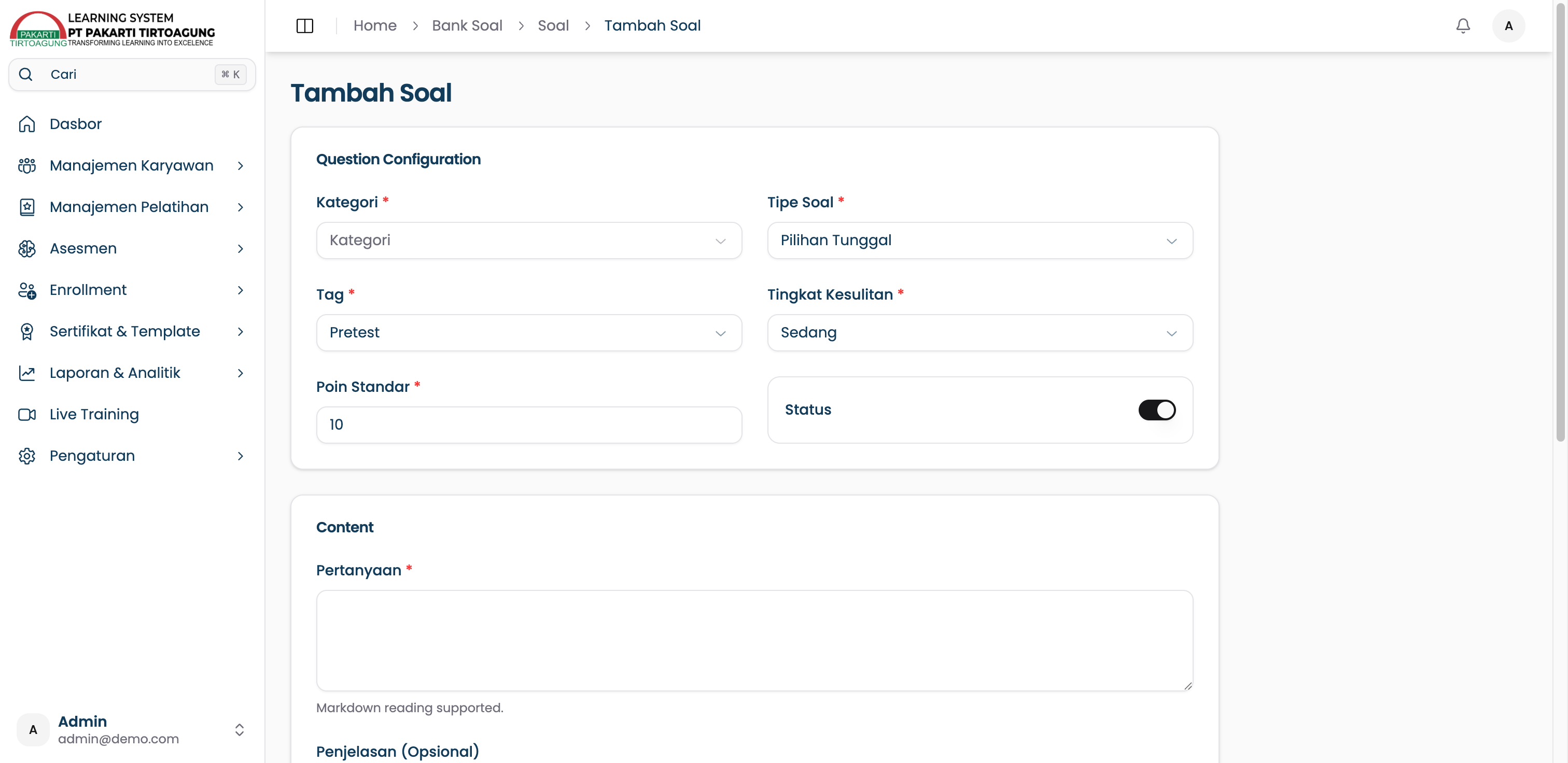Screen dimensions: 1568x763
Task: Expand the Pengaturan chevron
Action: (x=241, y=456)
